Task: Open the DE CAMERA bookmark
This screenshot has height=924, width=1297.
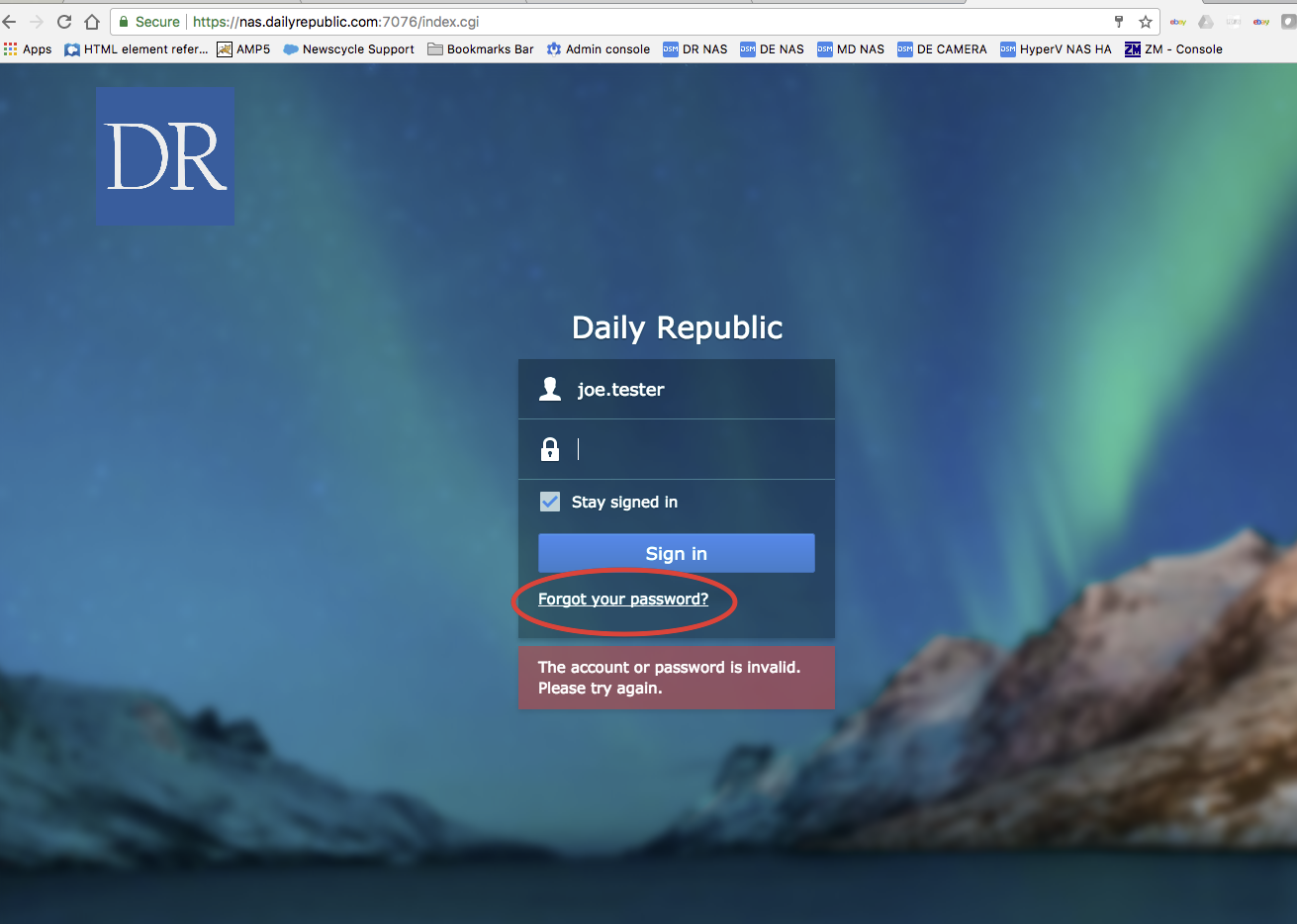Action: point(942,49)
